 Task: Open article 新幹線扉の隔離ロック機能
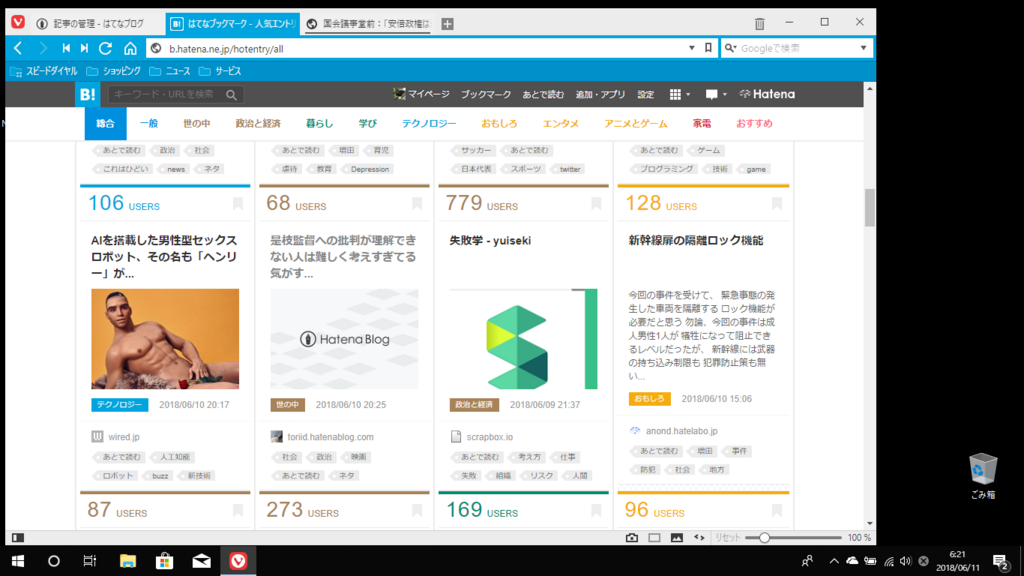pyautogui.click(x=696, y=240)
